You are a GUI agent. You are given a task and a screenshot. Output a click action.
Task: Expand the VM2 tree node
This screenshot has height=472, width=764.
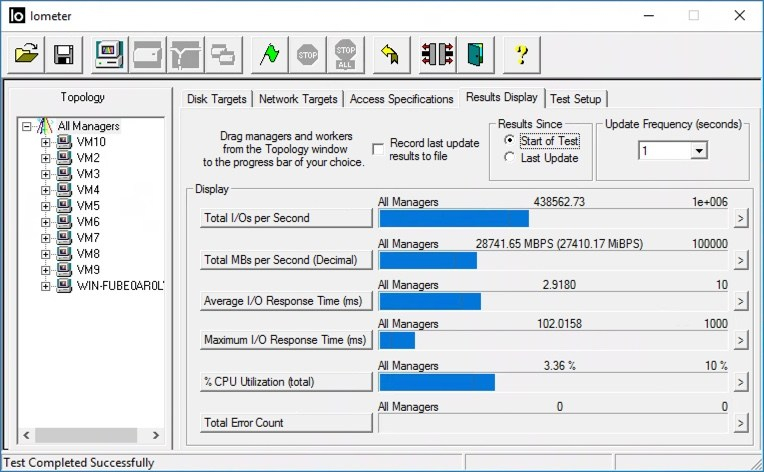45,158
